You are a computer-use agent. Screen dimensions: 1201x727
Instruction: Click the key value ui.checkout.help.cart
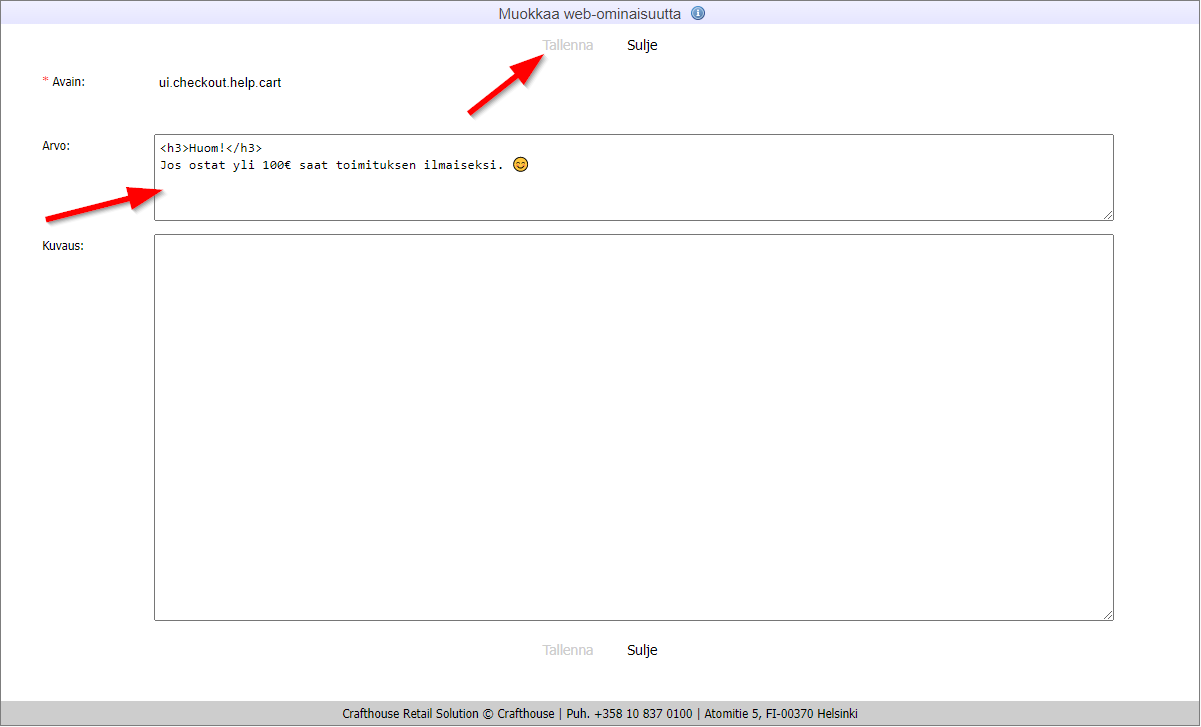[x=220, y=83]
